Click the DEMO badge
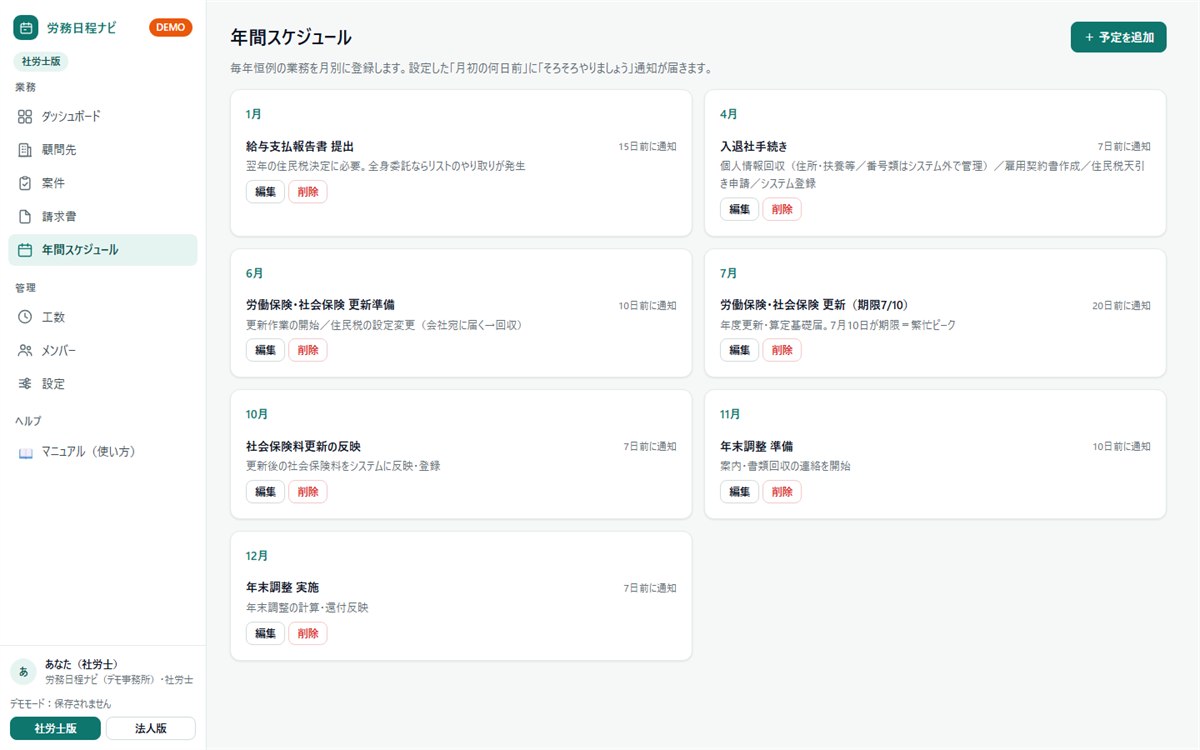Viewport: 1200px width, 750px height. (170, 28)
